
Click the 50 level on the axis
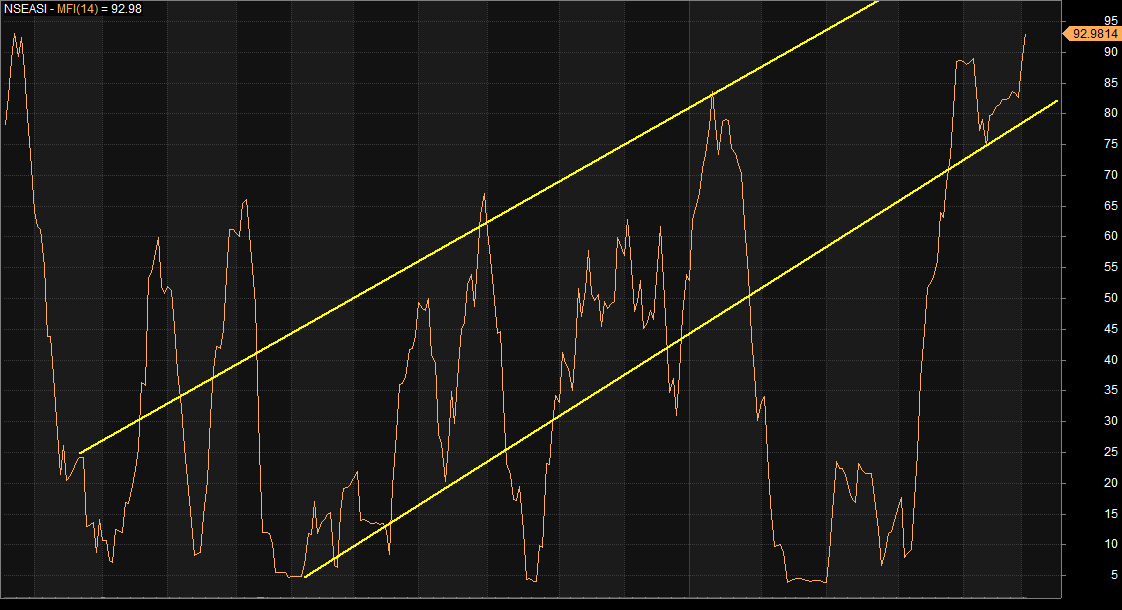(1111, 298)
